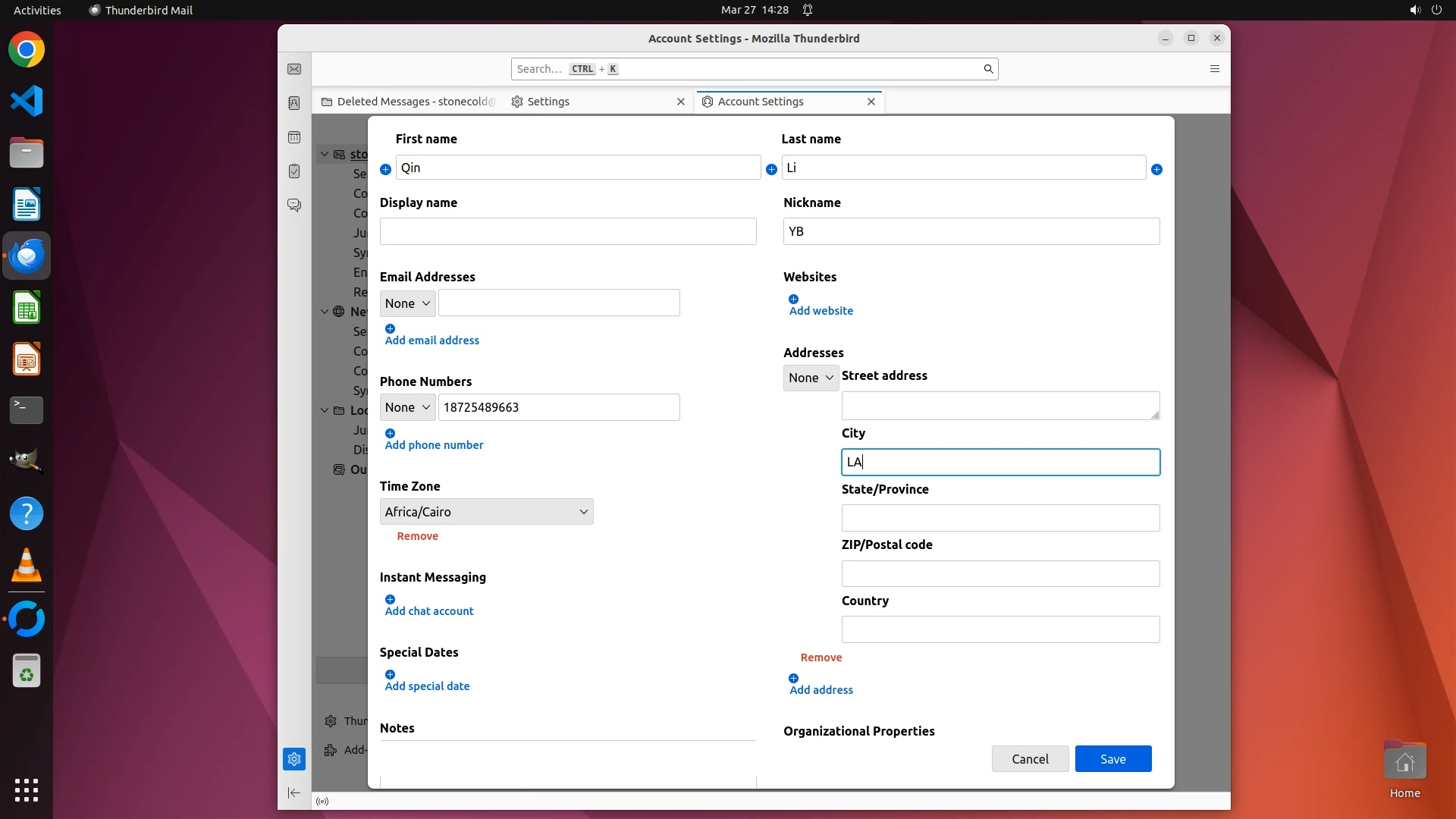Click the Display name input field
Image resolution: width=1456 pixels, height=819 pixels.
(x=567, y=231)
